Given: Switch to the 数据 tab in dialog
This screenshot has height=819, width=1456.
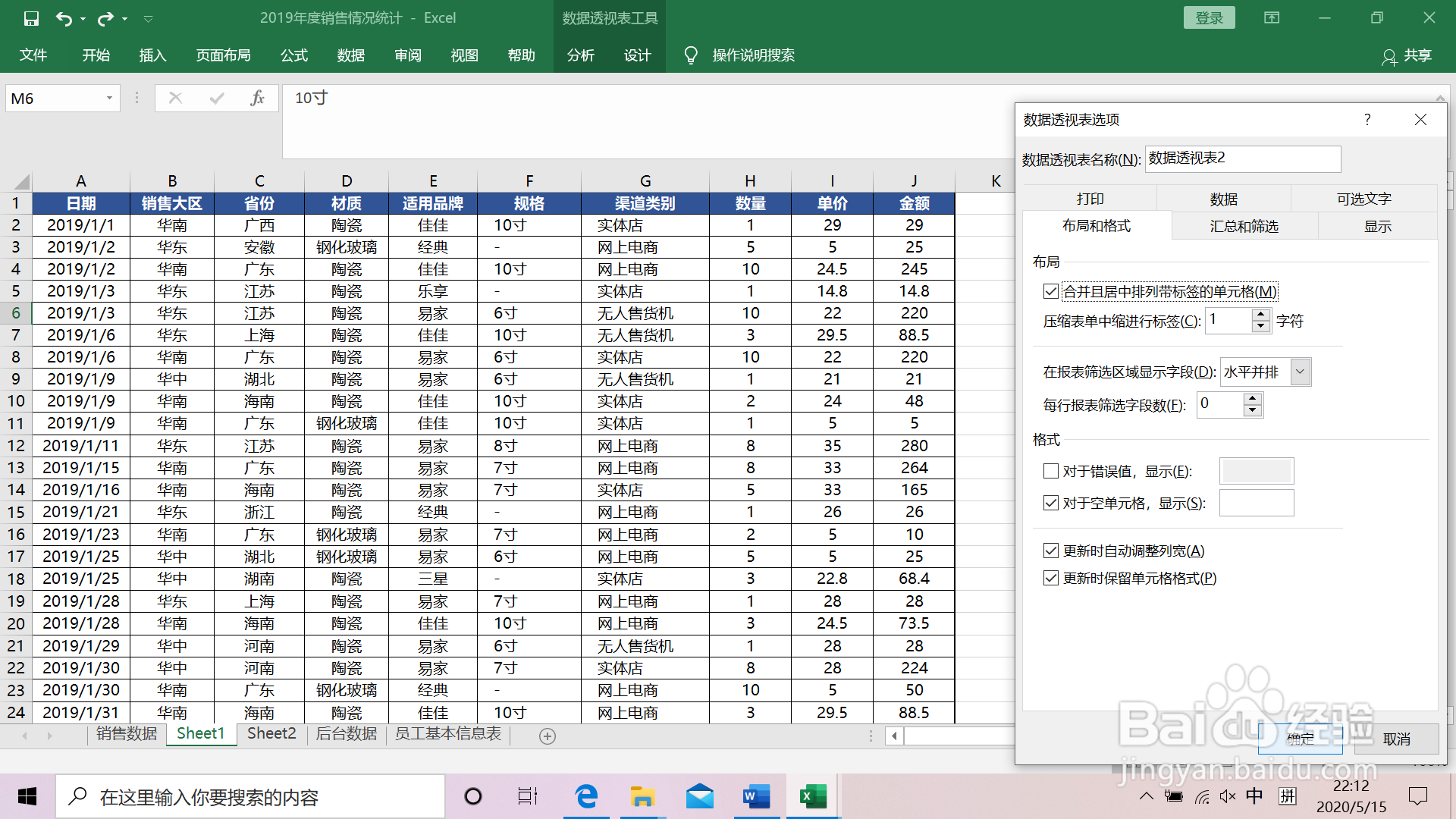Looking at the screenshot, I should pyautogui.click(x=1224, y=199).
